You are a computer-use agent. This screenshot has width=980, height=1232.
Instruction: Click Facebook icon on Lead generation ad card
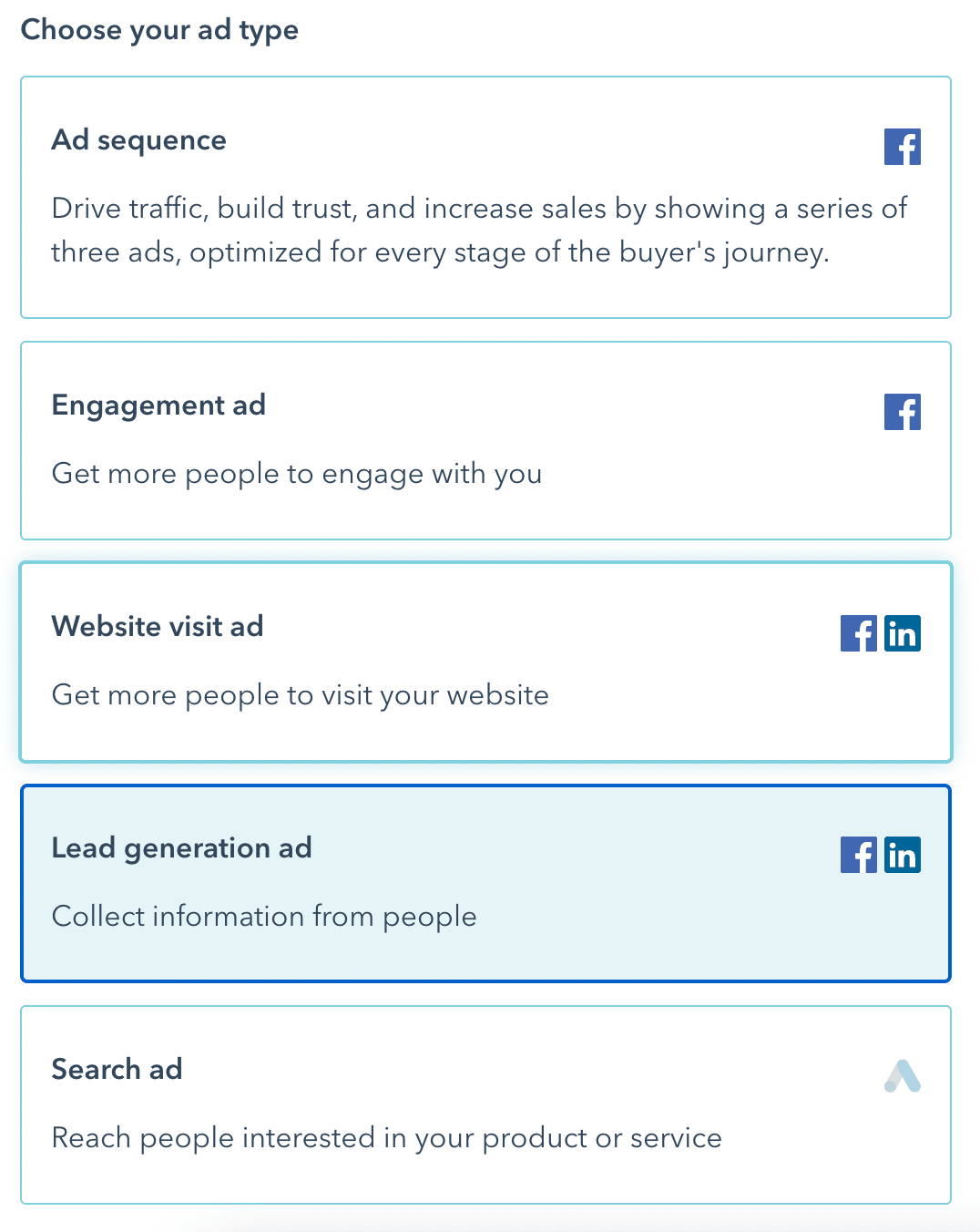[x=858, y=855]
